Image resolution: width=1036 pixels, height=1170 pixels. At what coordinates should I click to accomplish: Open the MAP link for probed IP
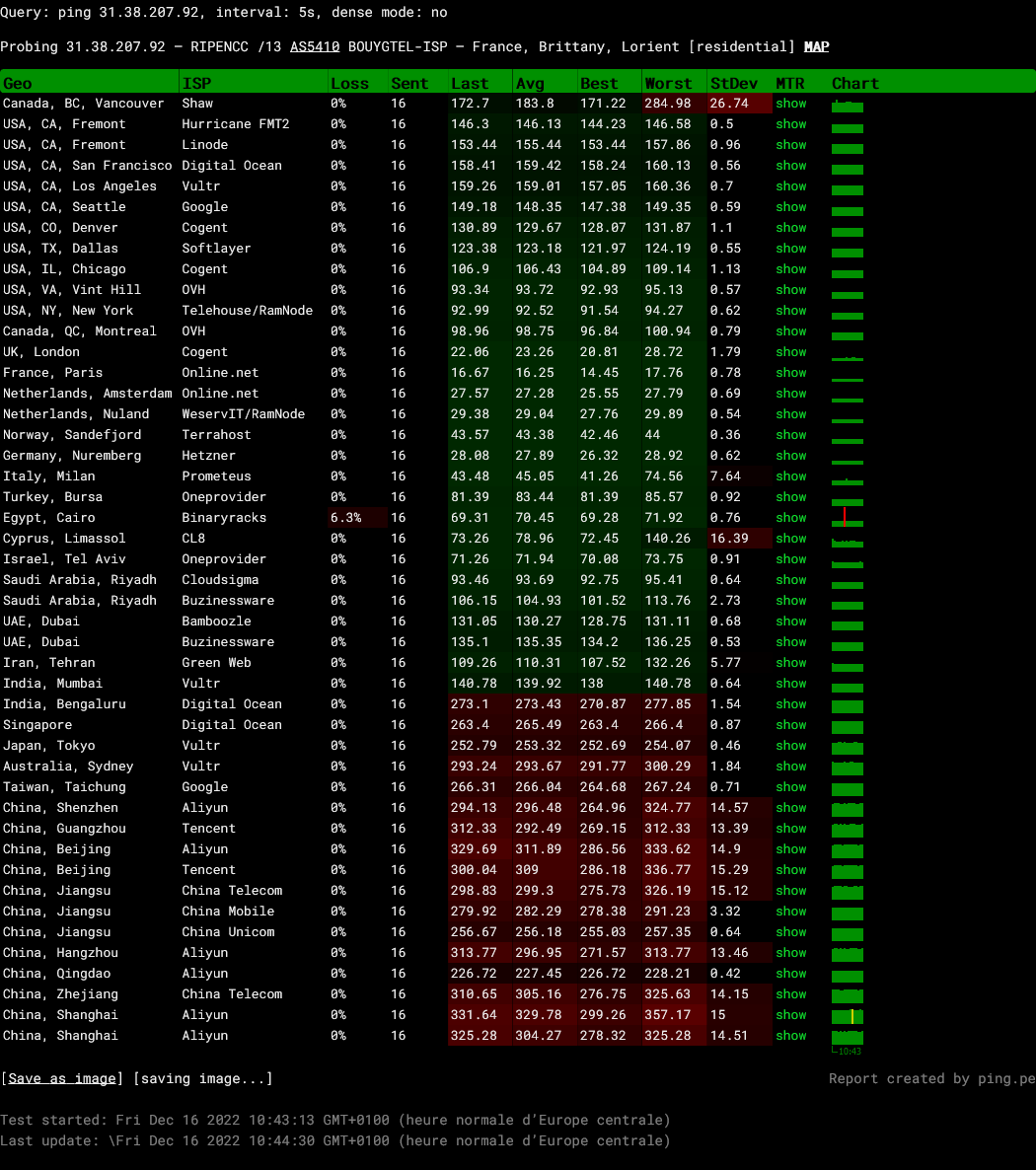tap(816, 47)
